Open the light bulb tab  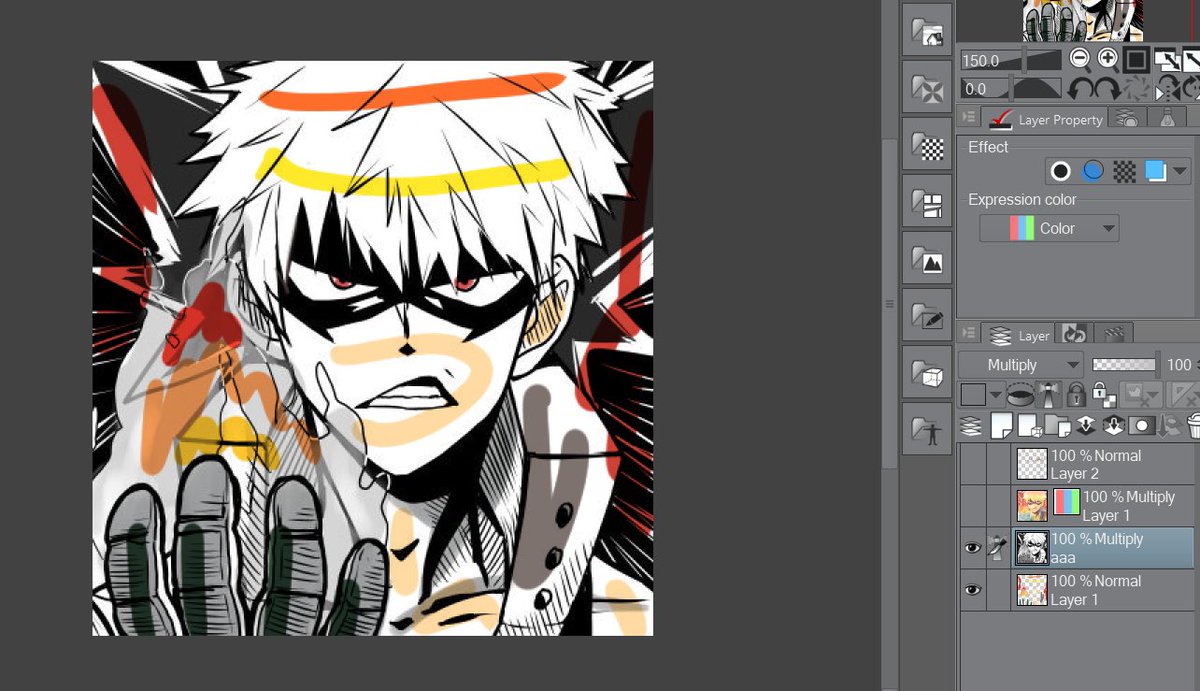1166,119
